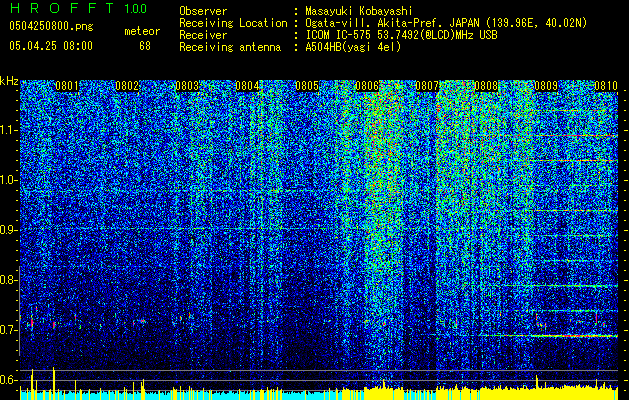Click the Observer label
The image size is (629, 400).
click(203, 11)
